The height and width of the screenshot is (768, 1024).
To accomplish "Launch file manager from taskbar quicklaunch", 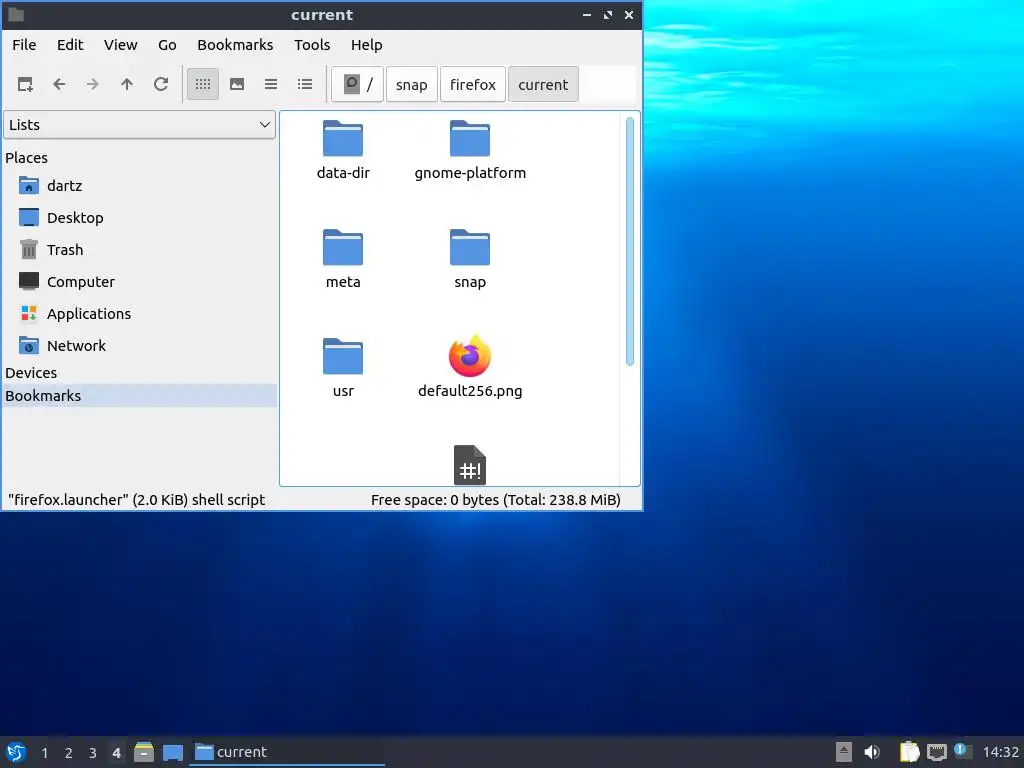I will 144,752.
